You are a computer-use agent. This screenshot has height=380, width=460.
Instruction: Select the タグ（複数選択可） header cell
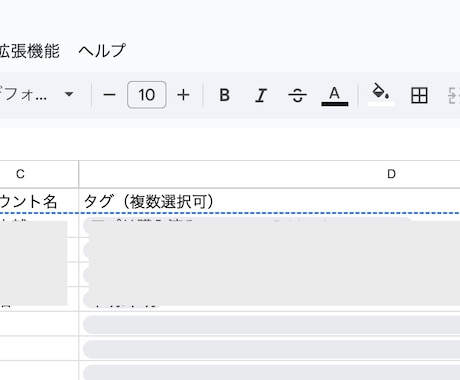click(x=270, y=201)
